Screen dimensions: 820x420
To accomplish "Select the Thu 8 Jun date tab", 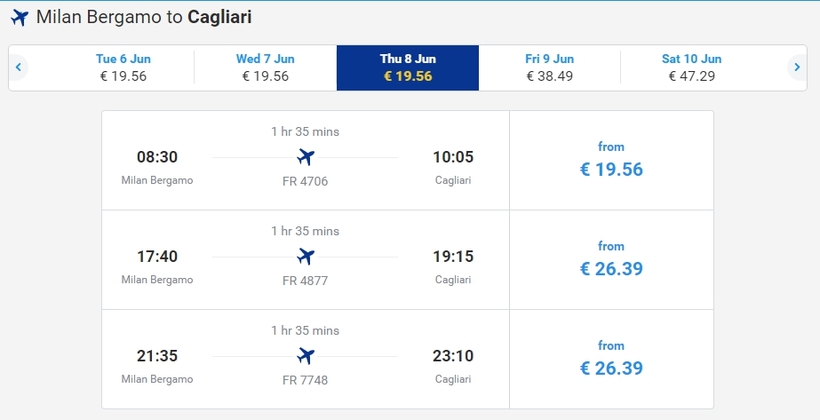I will pyautogui.click(x=407, y=67).
